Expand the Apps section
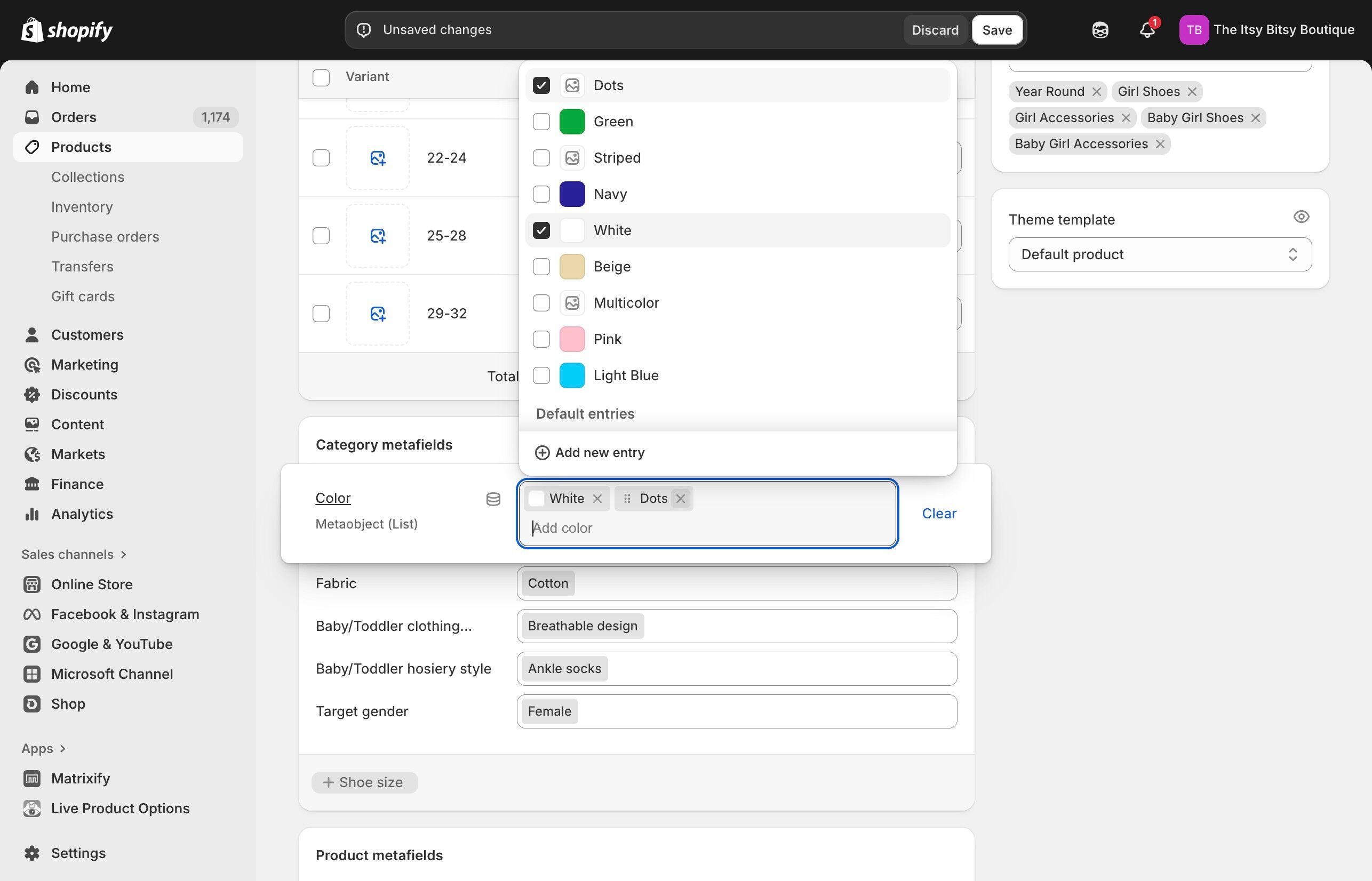 pos(44,748)
